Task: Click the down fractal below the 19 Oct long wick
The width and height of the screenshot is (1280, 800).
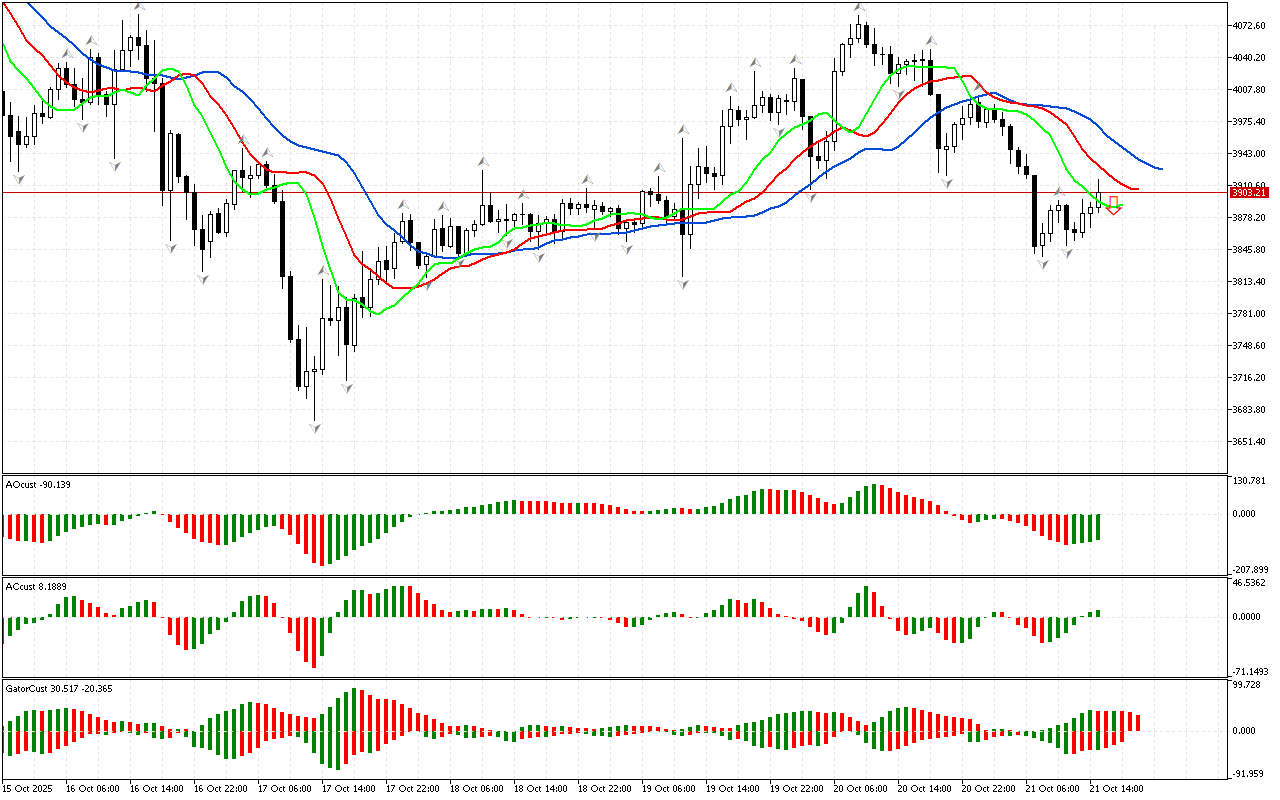Action: coord(683,285)
